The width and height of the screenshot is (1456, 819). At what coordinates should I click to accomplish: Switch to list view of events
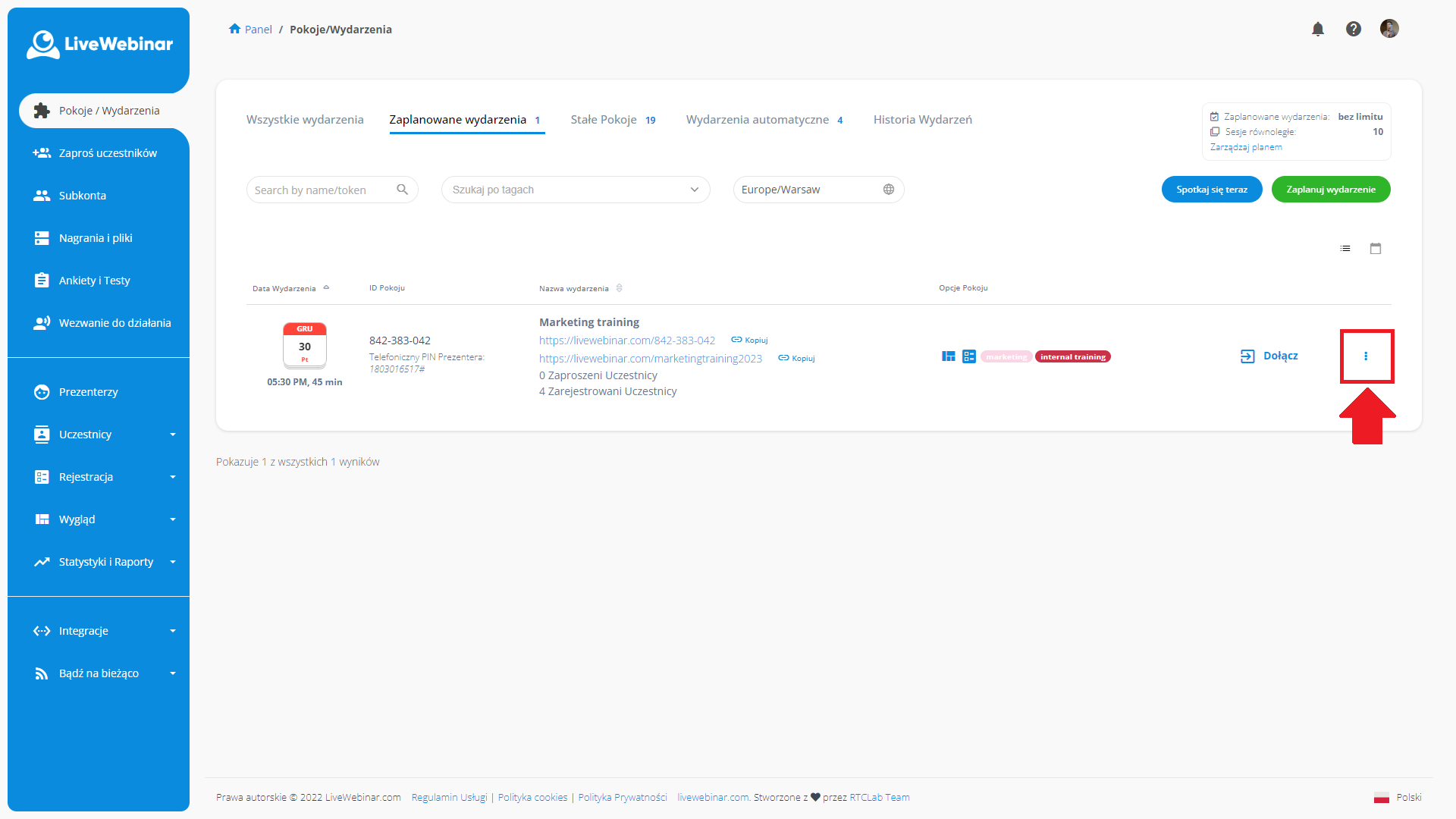[1345, 248]
